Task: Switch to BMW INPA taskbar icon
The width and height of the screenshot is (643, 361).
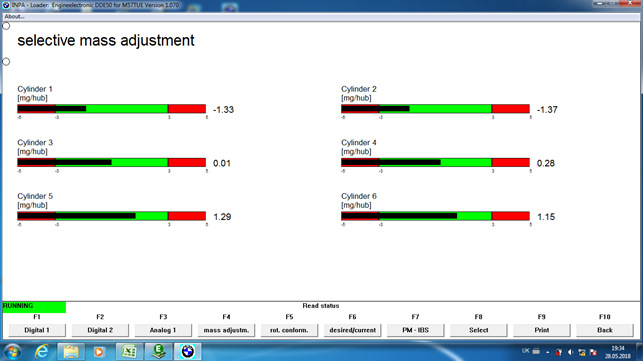Action: [187, 352]
